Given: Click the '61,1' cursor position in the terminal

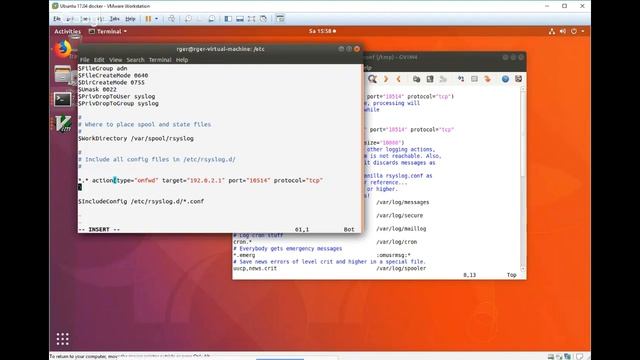Looking at the screenshot, I should coord(302,229).
